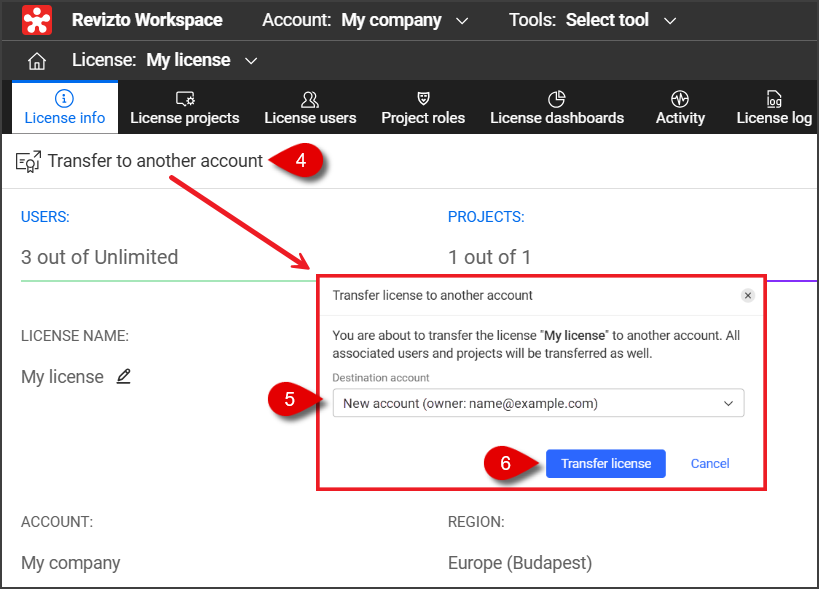This screenshot has width=819, height=589.
Task: Open the License log tab
Action: pos(774,108)
